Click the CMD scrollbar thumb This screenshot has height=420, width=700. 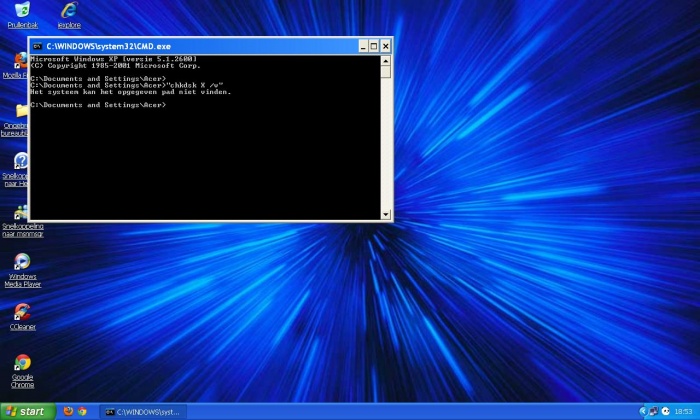point(386,72)
